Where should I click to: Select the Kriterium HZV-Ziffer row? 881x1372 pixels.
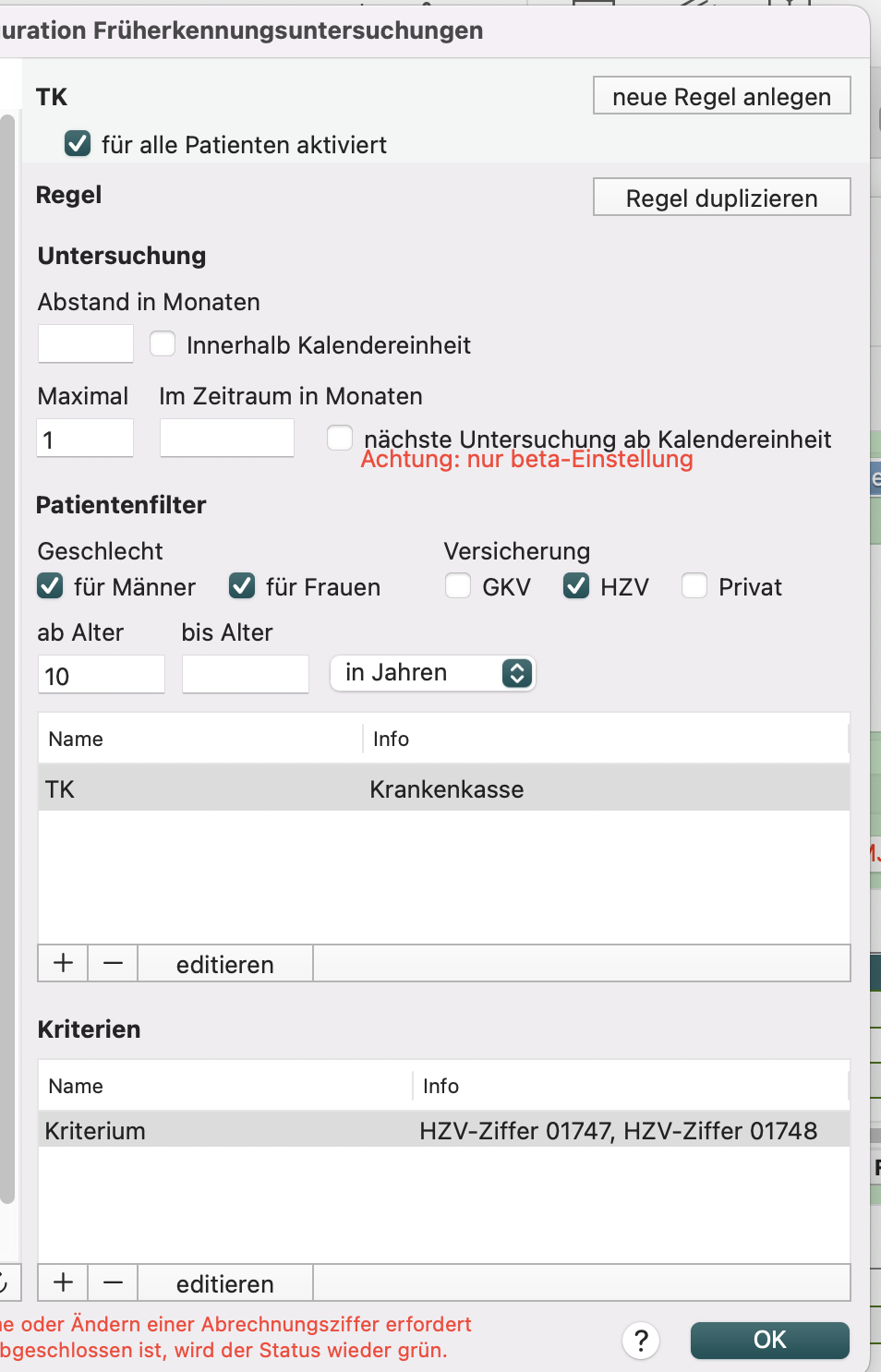coord(443,1130)
